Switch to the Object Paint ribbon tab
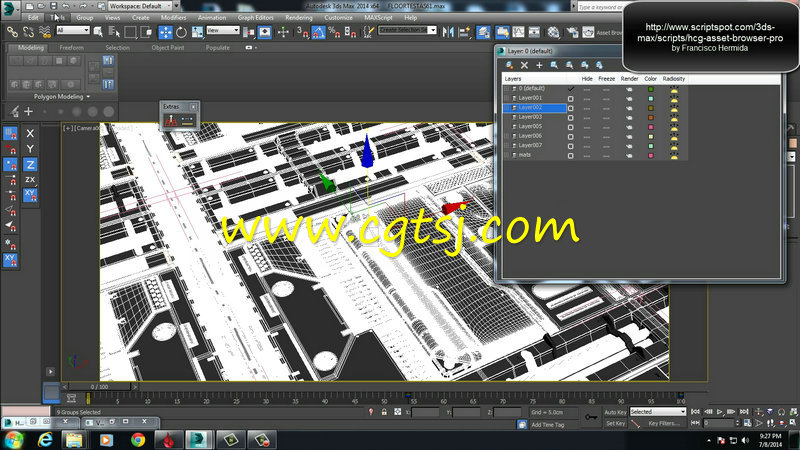The width and height of the screenshot is (800, 450). click(168, 47)
